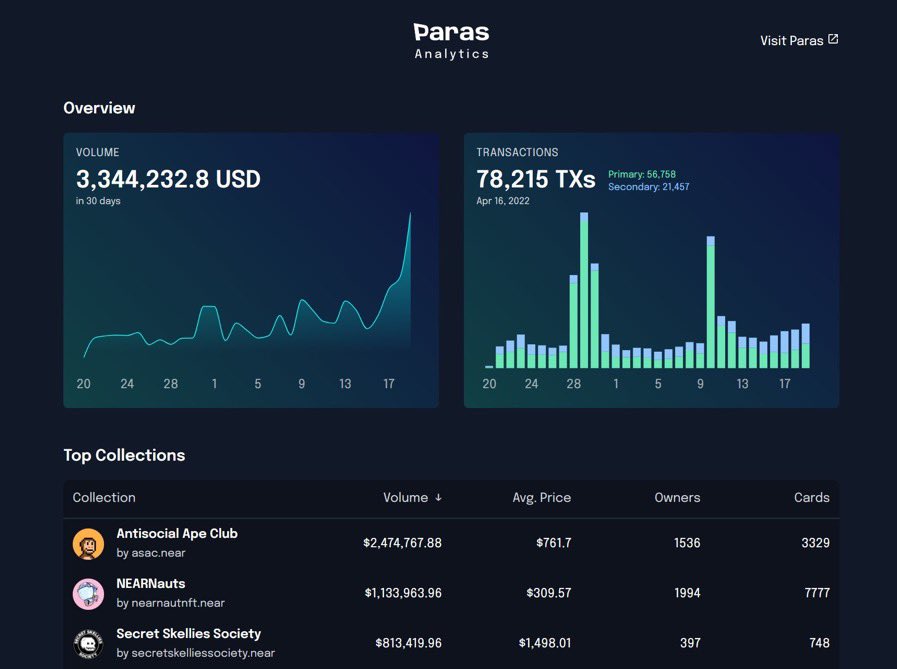The image size is (897, 669).
Task: Sort by the Cards column header
Action: pos(811,497)
